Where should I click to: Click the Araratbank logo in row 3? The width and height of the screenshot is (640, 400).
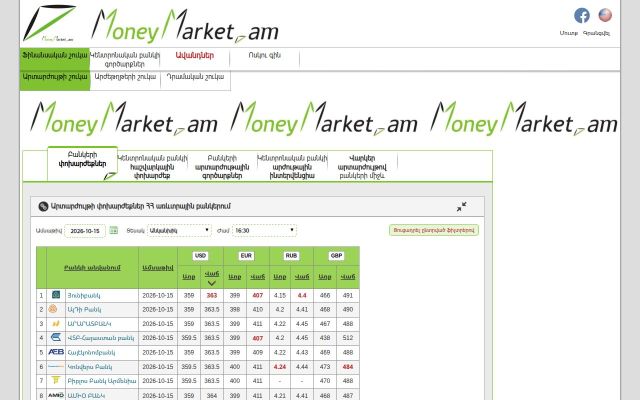[x=56, y=323]
